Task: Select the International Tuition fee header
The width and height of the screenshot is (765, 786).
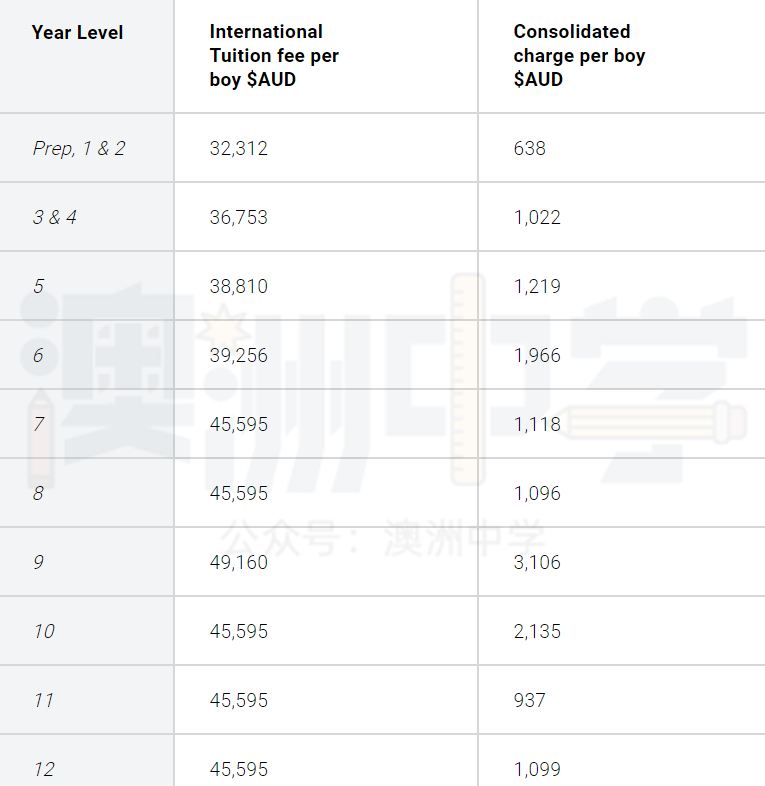Action: (x=274, y=56)
